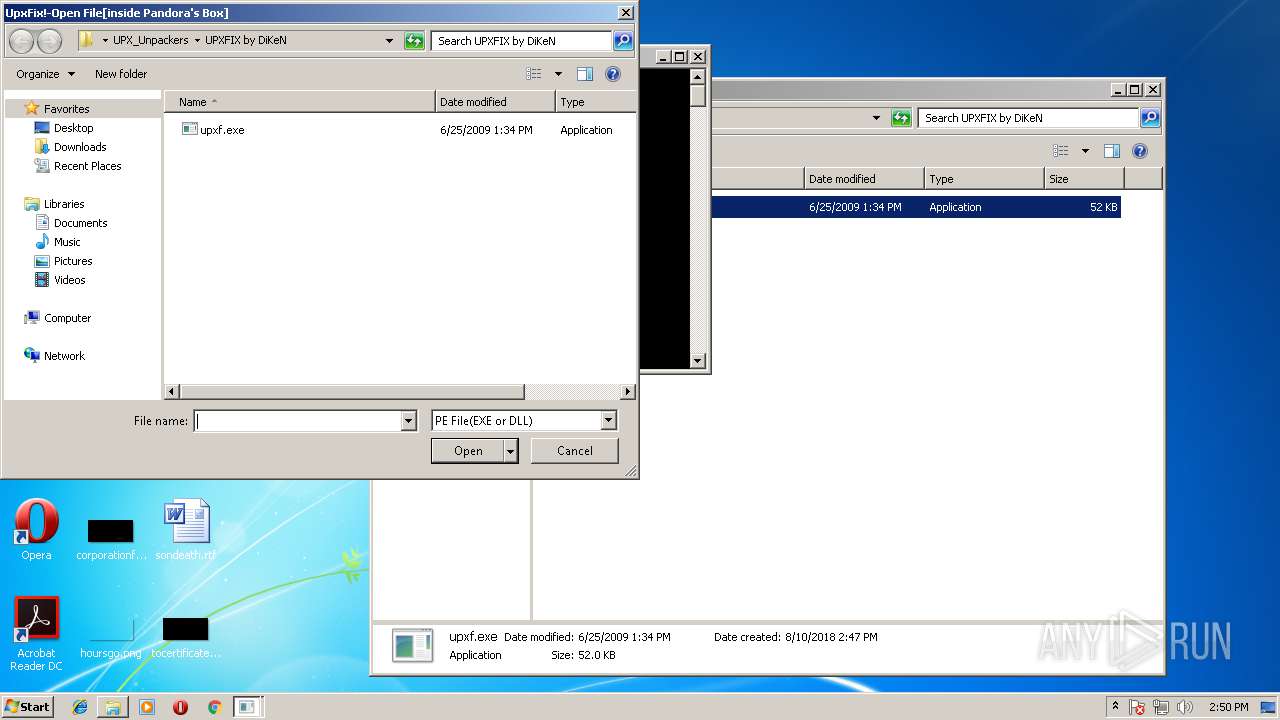Launch Chrome from taskbar
The image size is (1280, 720).
(214, 707)
